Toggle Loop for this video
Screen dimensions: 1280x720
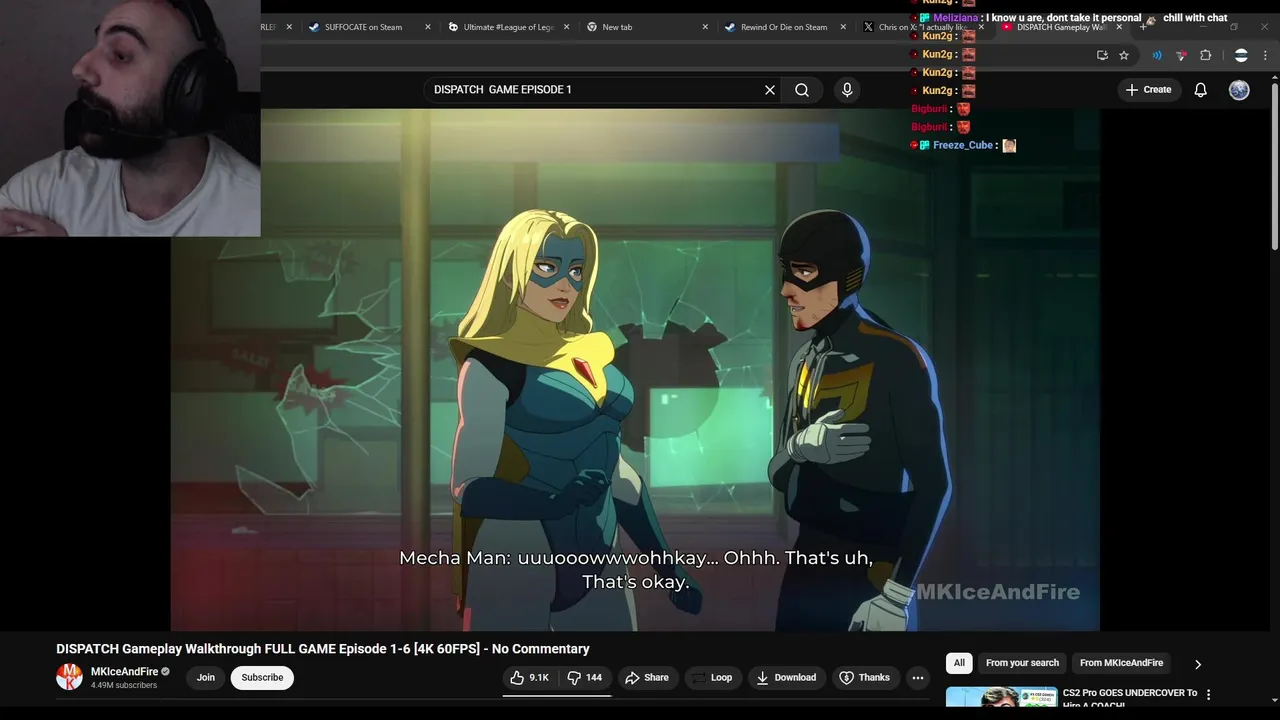click(x=711, y=678)
